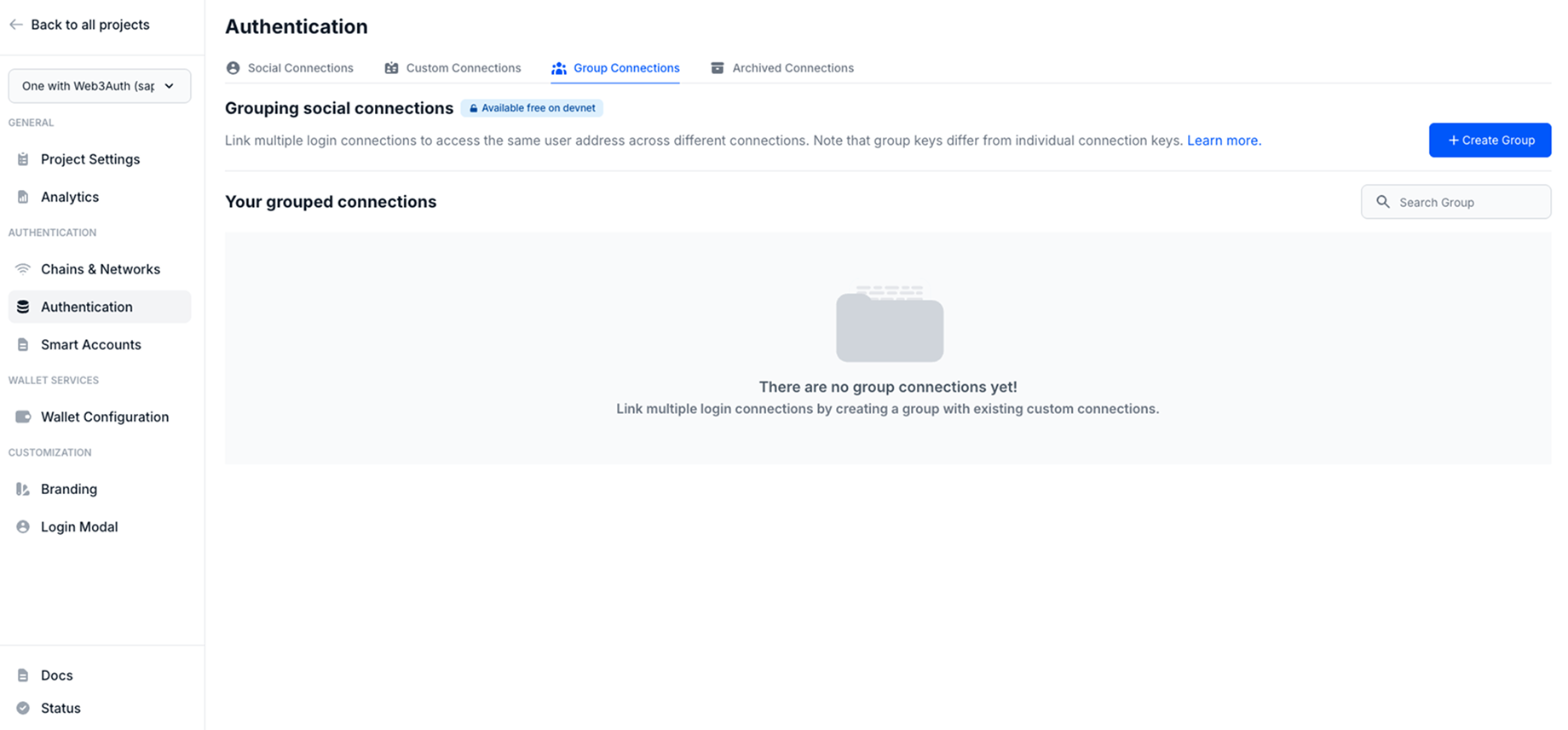
Task: Open Analytics using its page icon
Action: pos(22,197)
